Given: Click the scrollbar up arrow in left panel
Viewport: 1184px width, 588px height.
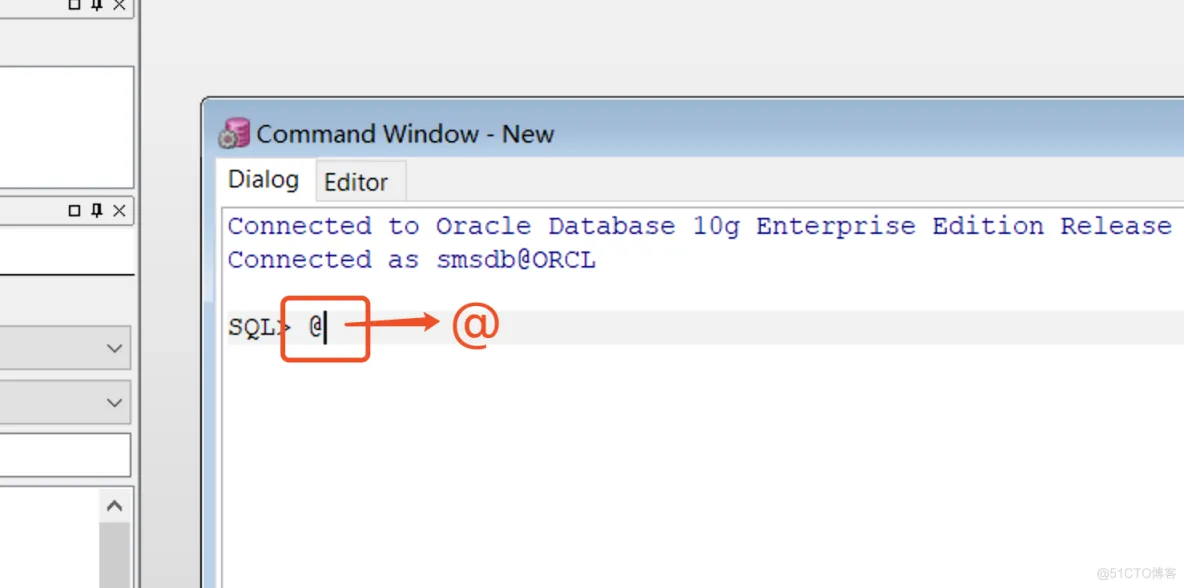Looking at the screenshot, I should [x=114, y=506].
